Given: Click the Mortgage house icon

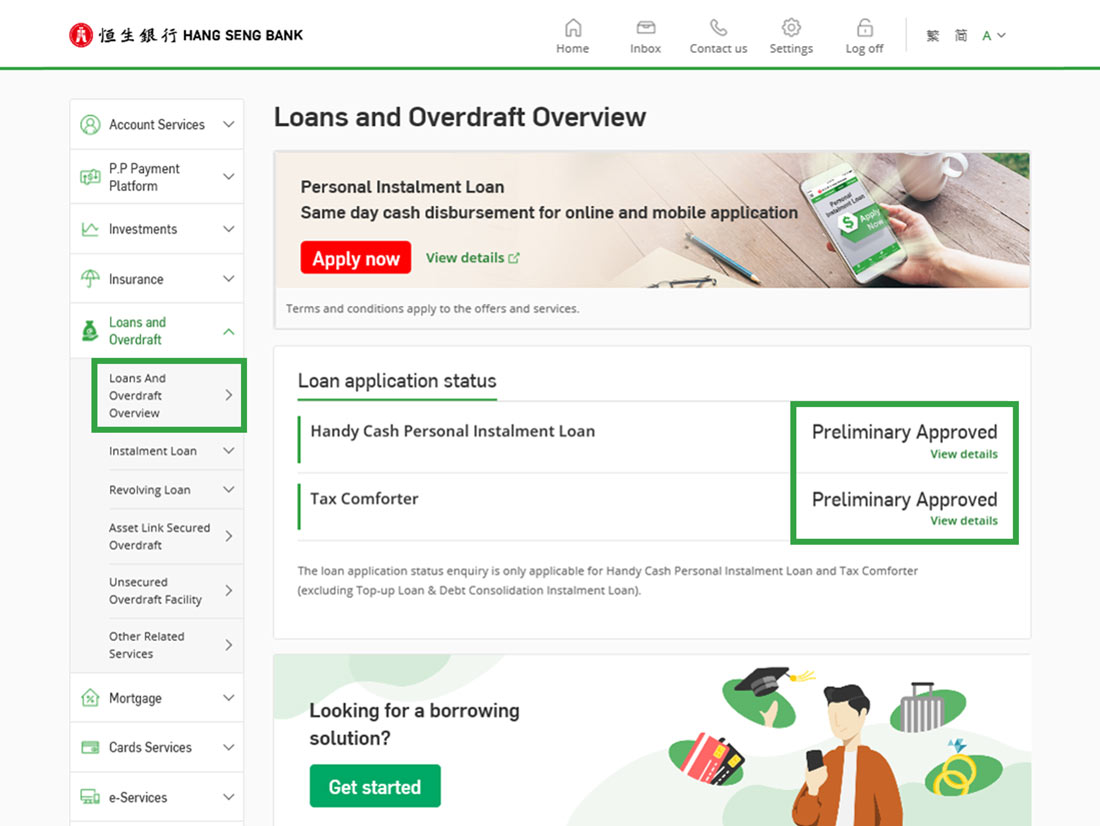Looking at the screenshot, I should (90, 698).
